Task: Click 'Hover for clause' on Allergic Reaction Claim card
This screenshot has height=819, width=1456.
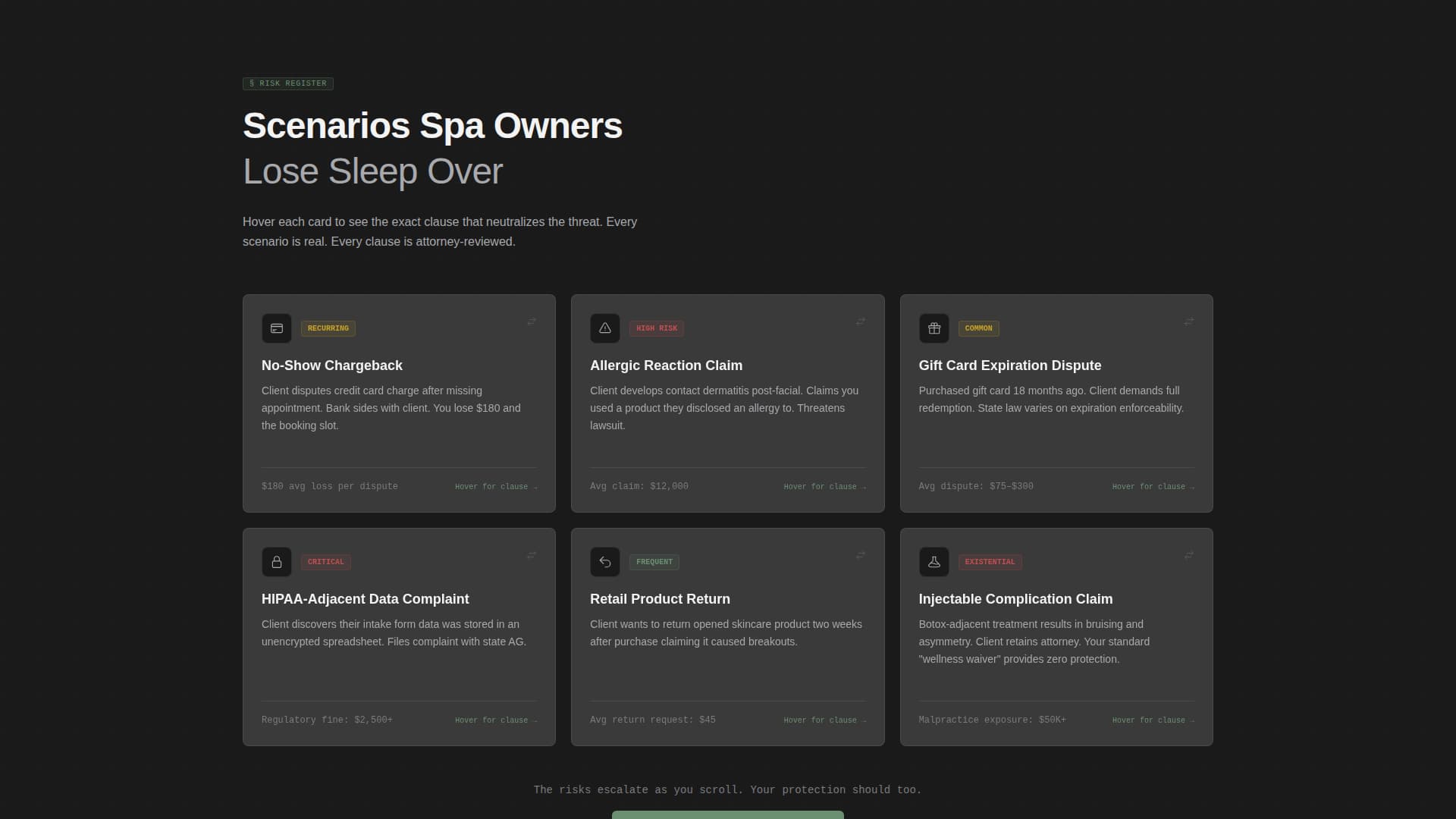Action: (825, 487)
